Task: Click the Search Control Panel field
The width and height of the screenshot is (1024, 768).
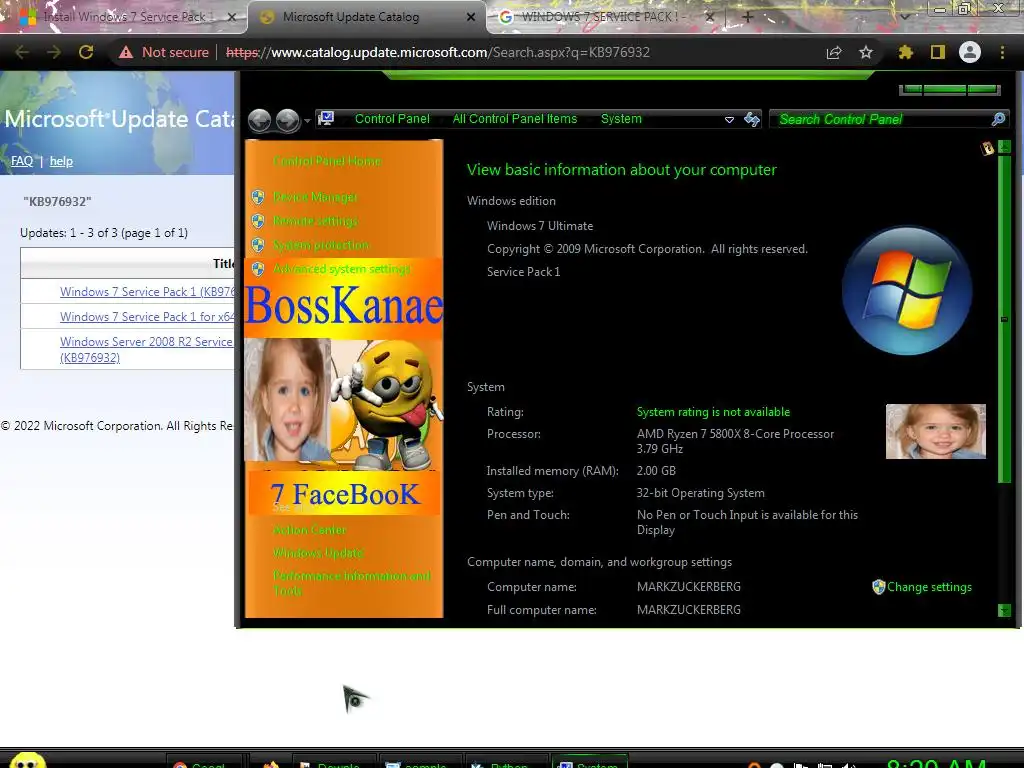Action: (x=889, y=119)
